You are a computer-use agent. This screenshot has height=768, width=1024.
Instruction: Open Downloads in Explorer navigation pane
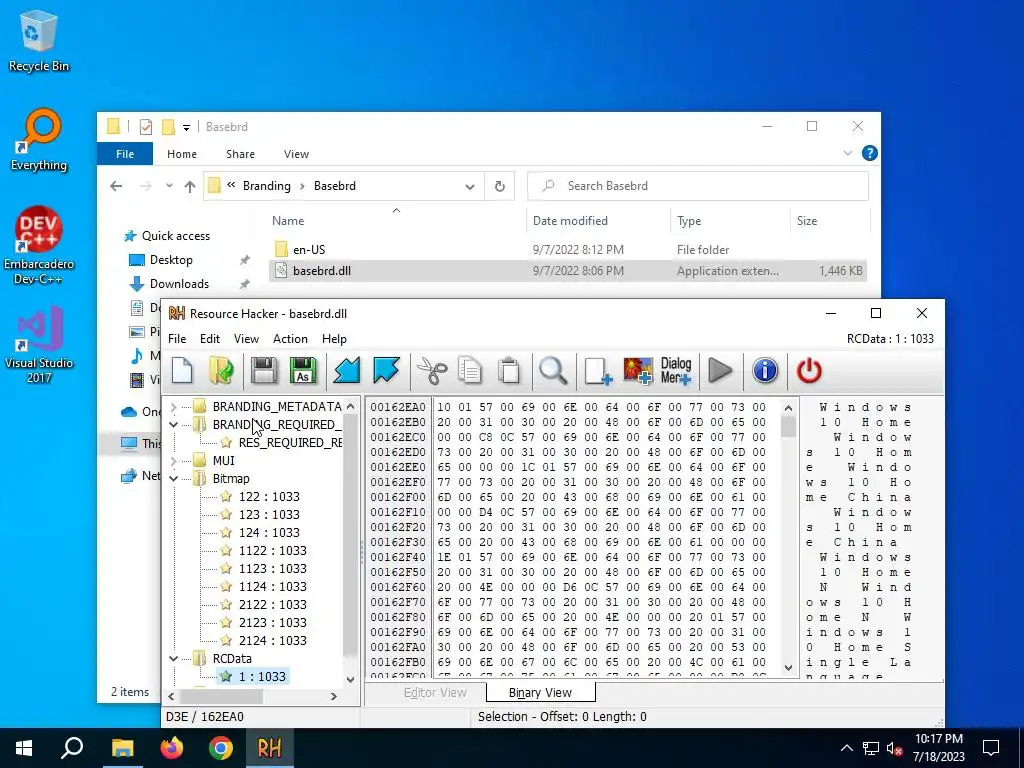click(x=179, y=283)
